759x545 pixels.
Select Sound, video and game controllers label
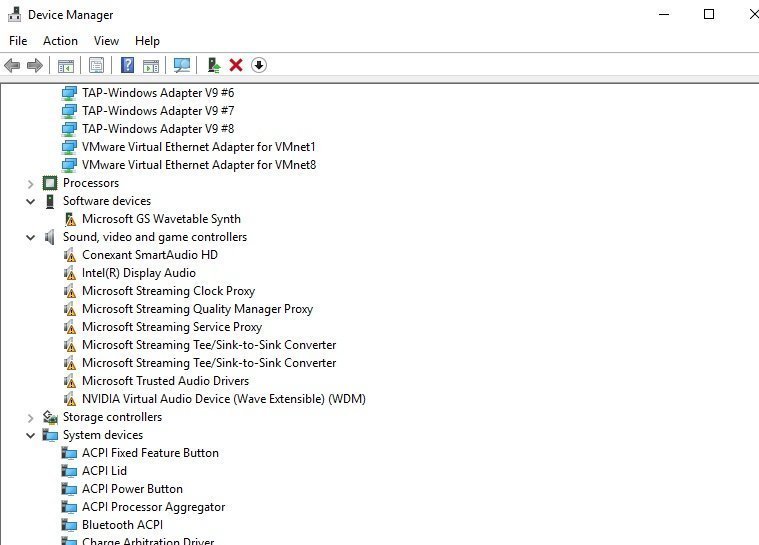tap(155, 237)
